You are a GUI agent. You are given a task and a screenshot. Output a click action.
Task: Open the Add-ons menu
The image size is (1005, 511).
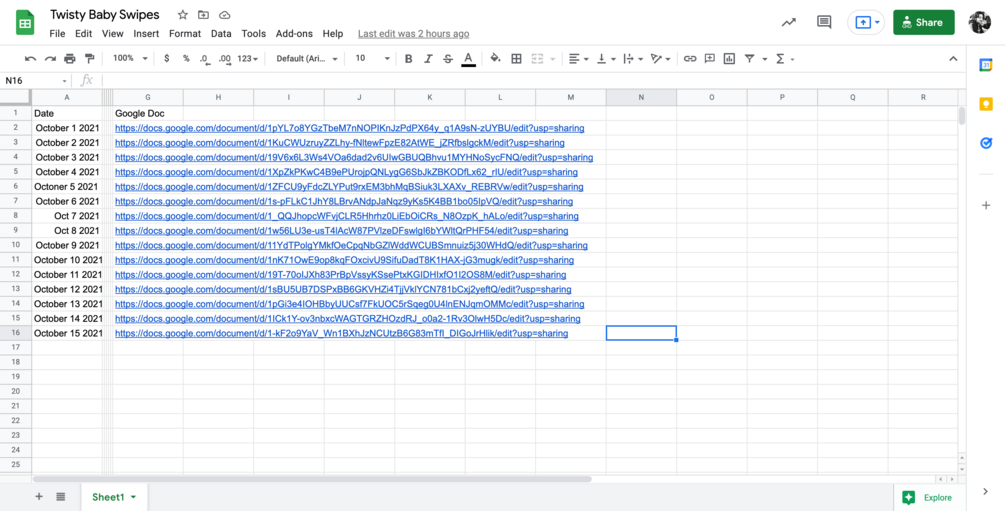tap(294, 33)
